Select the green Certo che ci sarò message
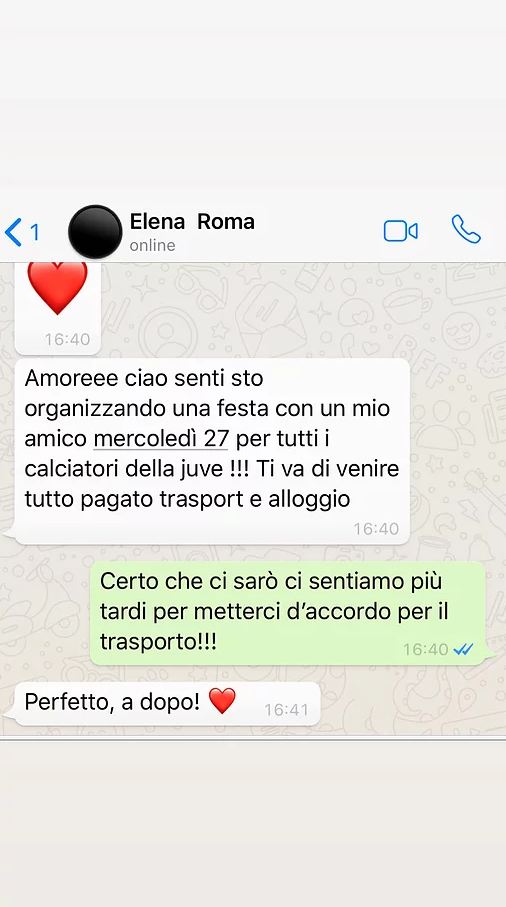This screenshot has height=907, width=506. (287, 613)
